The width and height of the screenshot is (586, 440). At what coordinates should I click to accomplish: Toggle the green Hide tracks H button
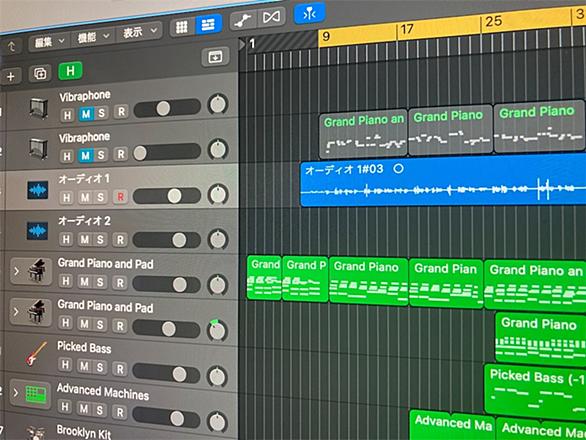[70, 71]
